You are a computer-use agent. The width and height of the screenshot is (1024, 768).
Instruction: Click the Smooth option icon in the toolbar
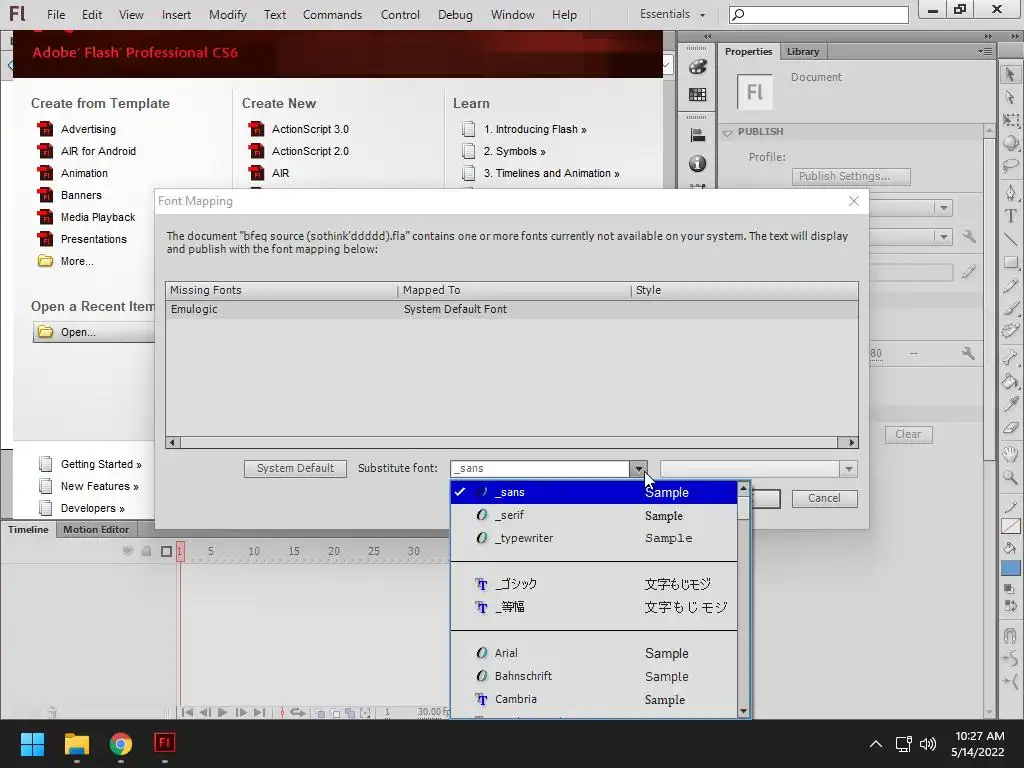1010,658
